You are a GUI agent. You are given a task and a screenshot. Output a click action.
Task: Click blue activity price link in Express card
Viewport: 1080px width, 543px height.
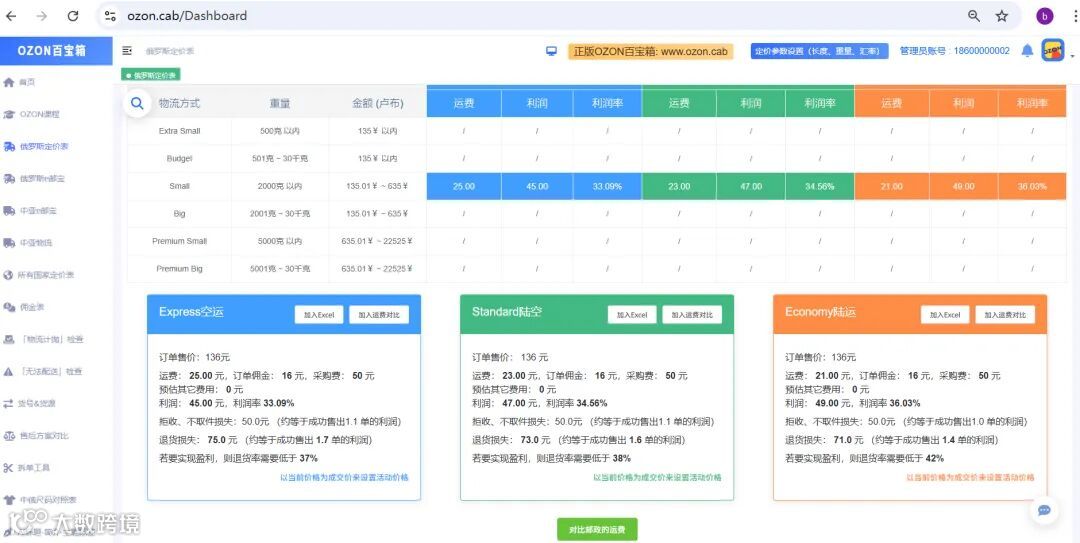(x=344, y=477)
